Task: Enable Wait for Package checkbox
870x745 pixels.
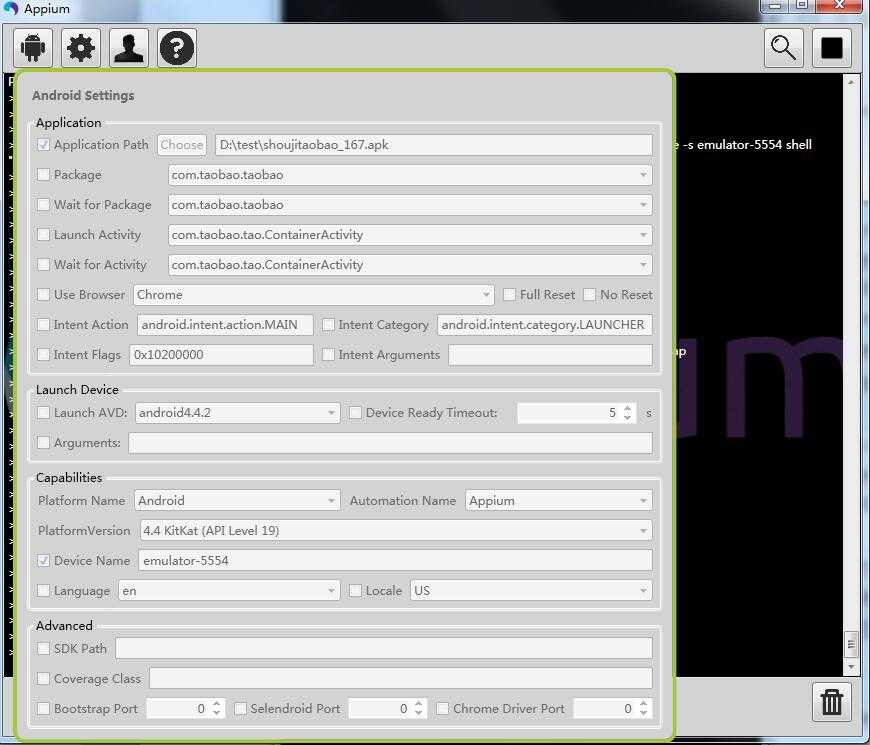Action: click(43, 205)
